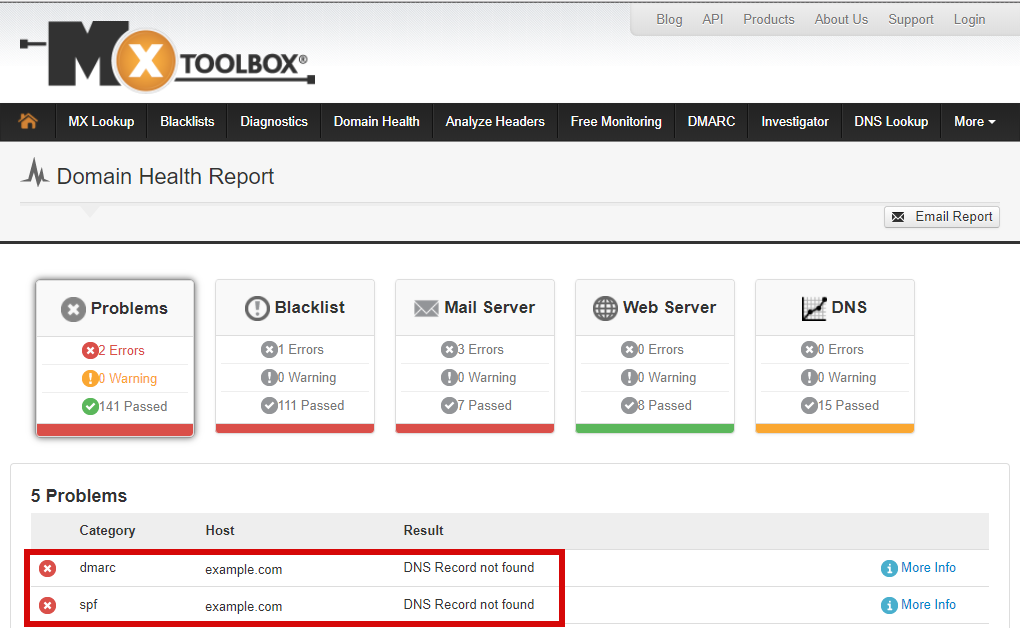Click the home icon in navigation bar
This screenshot has width=1020, height=628.
pos(28,121)
